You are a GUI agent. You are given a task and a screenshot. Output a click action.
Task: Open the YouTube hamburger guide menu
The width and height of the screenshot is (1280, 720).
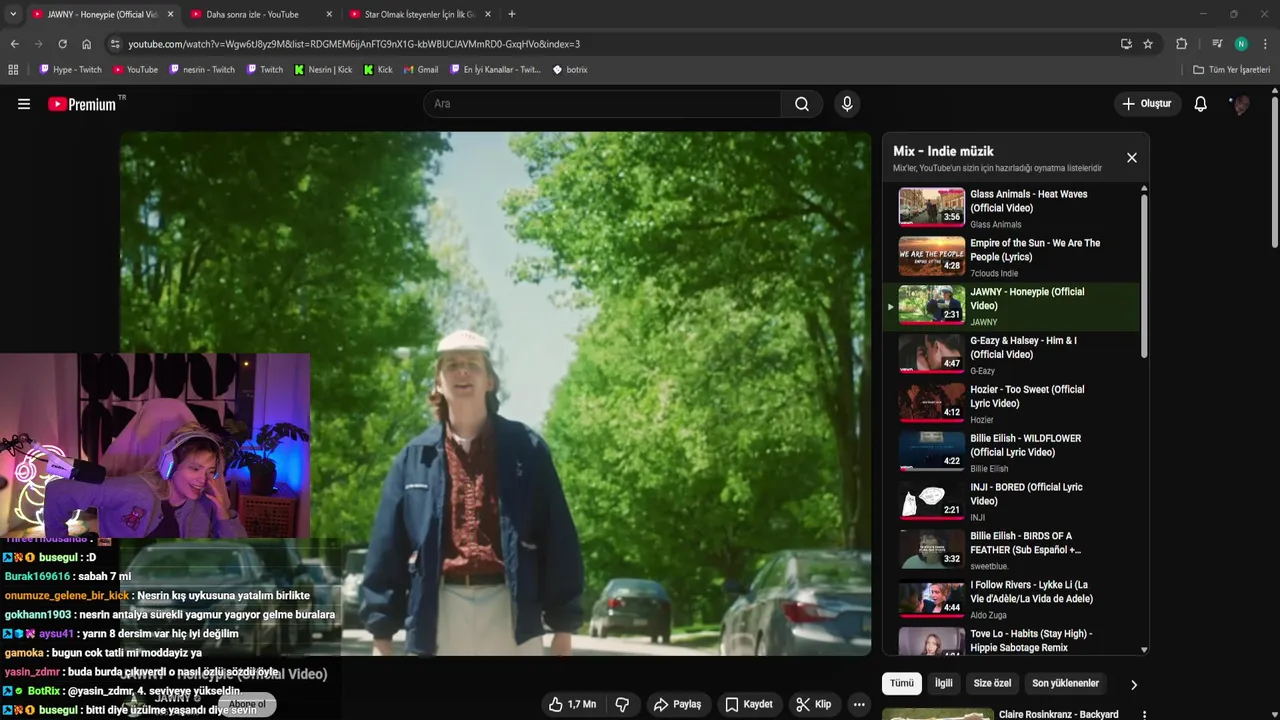click(24, 104)
